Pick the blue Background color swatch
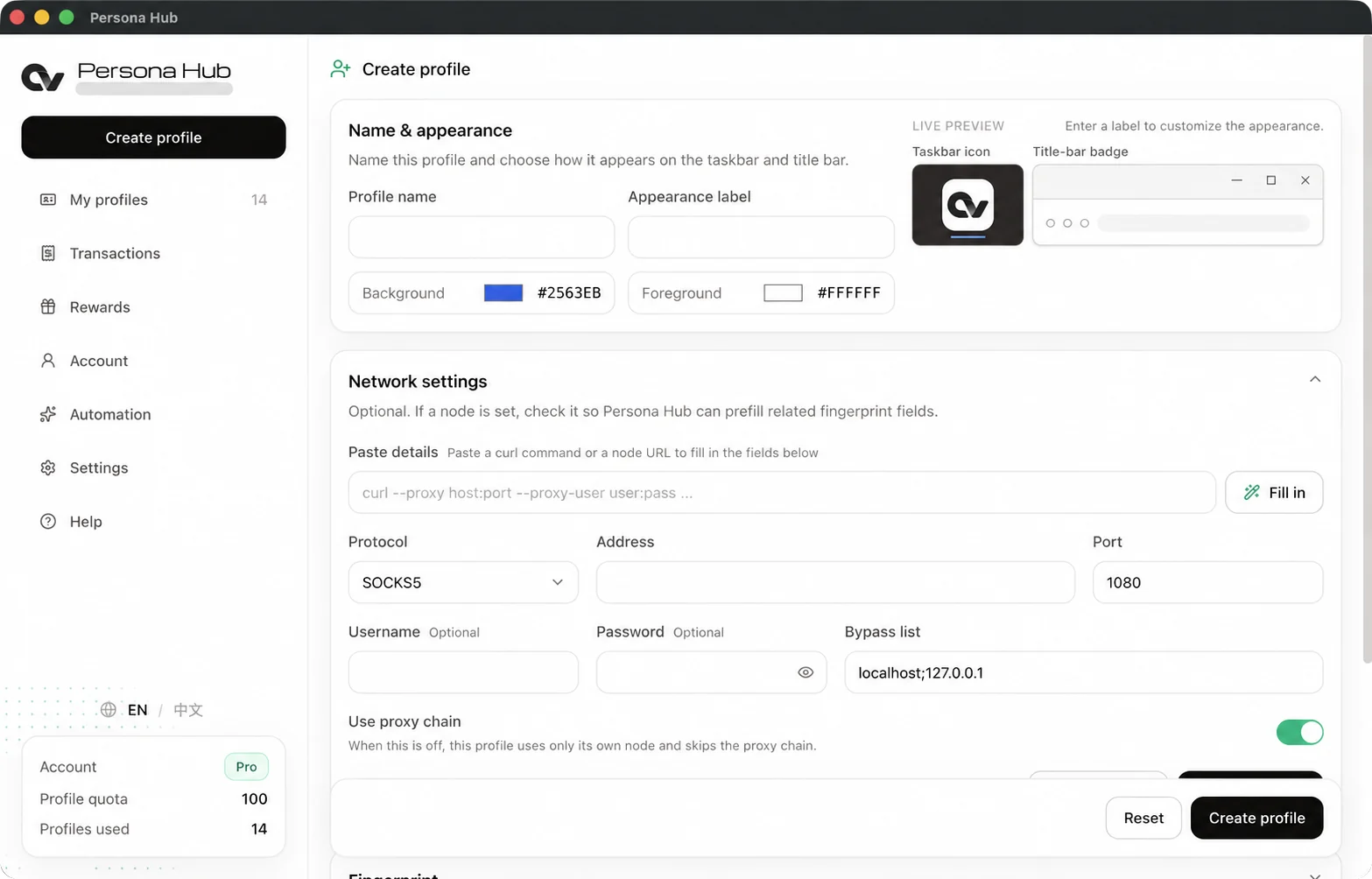1372x879 pixels. pos(503,292)
